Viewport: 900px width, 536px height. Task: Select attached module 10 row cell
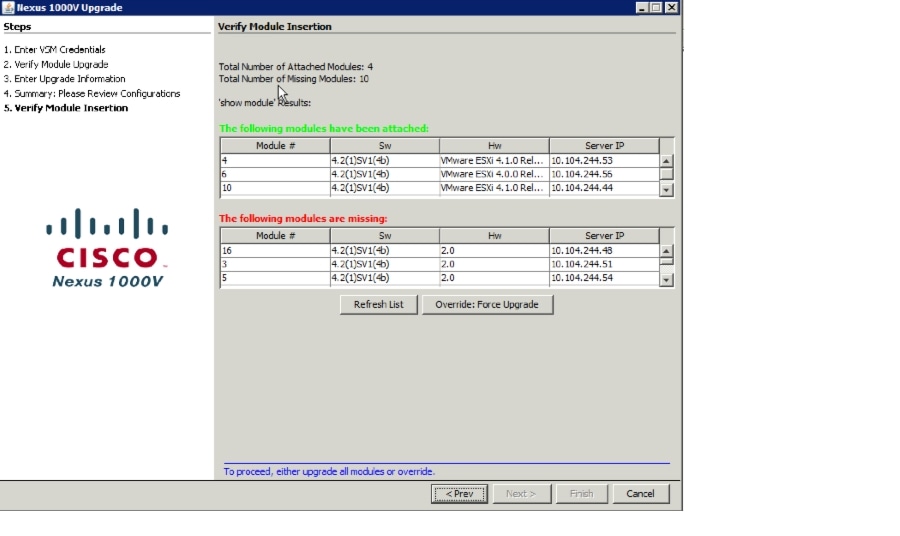(x=275, y=188)
